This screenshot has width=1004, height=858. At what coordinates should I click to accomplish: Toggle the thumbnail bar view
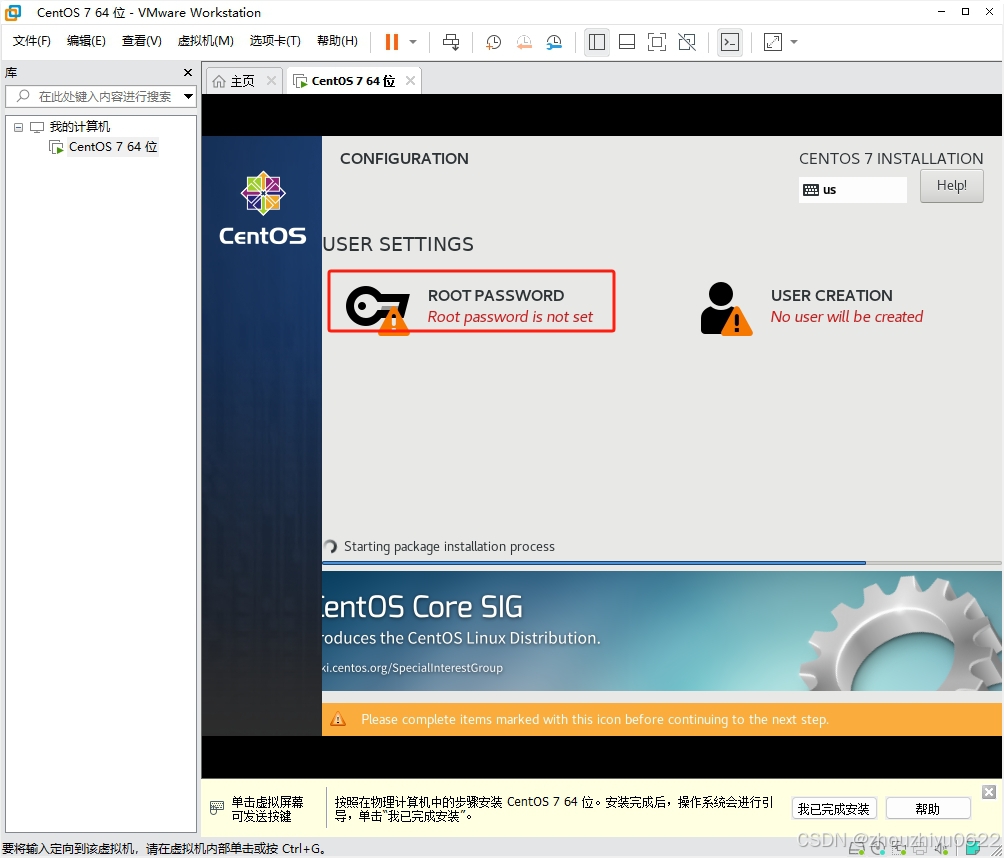coord(627,42)
